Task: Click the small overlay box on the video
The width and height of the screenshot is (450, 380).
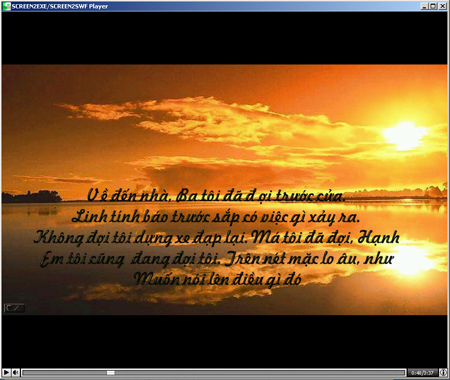Action: point(14,308)
